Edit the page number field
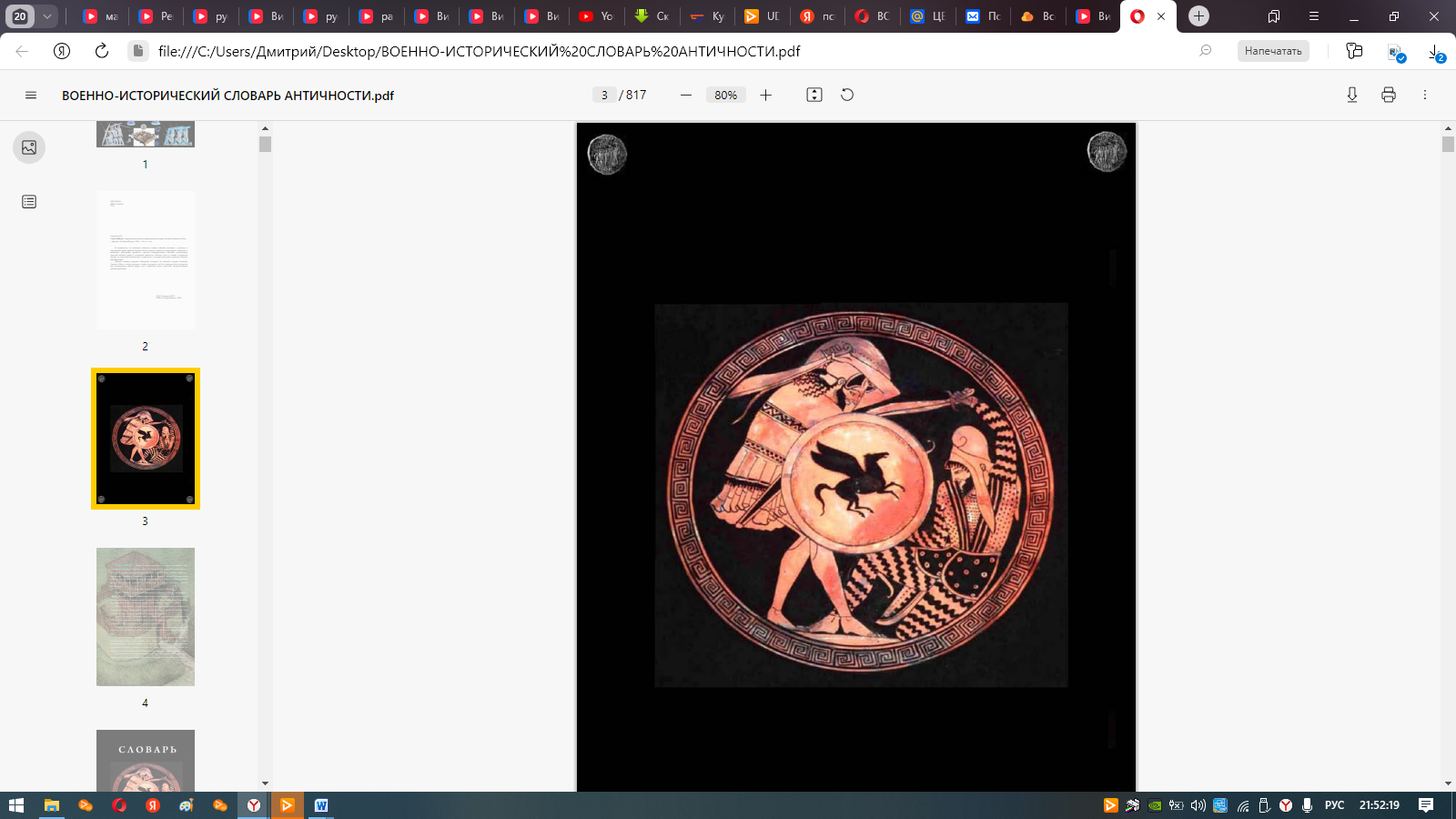This screenshot has height=819, width=1456. (x=604, y=95)
